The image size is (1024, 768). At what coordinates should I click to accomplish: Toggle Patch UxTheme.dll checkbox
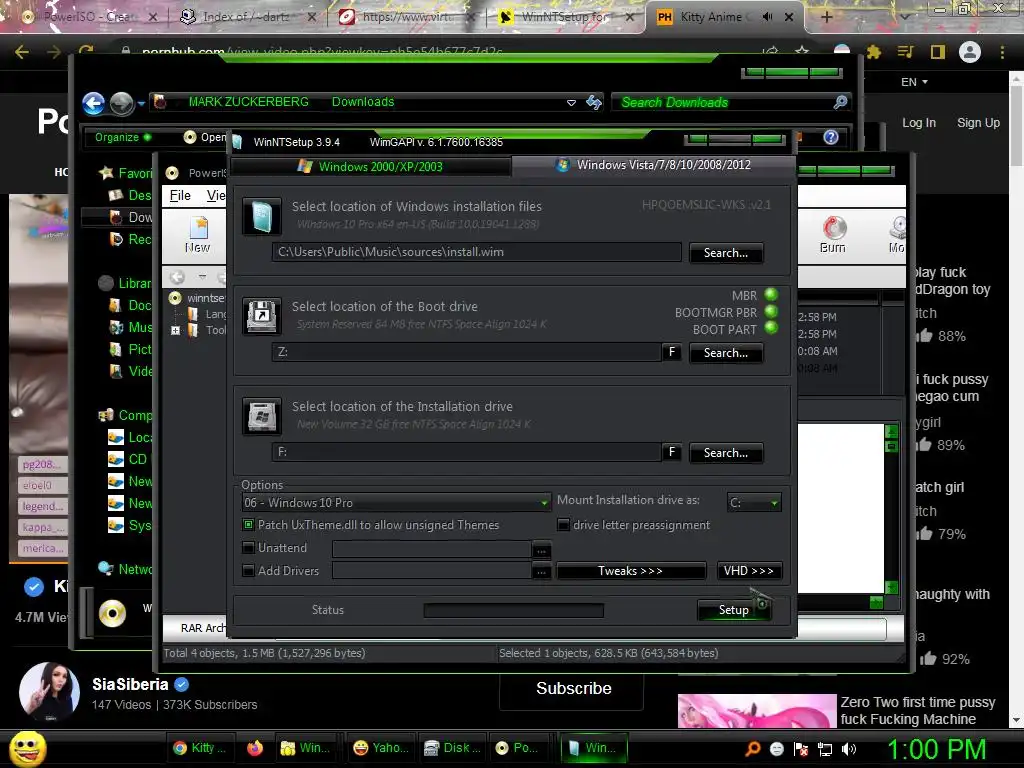pyautogui.click(x=248, y=524)
